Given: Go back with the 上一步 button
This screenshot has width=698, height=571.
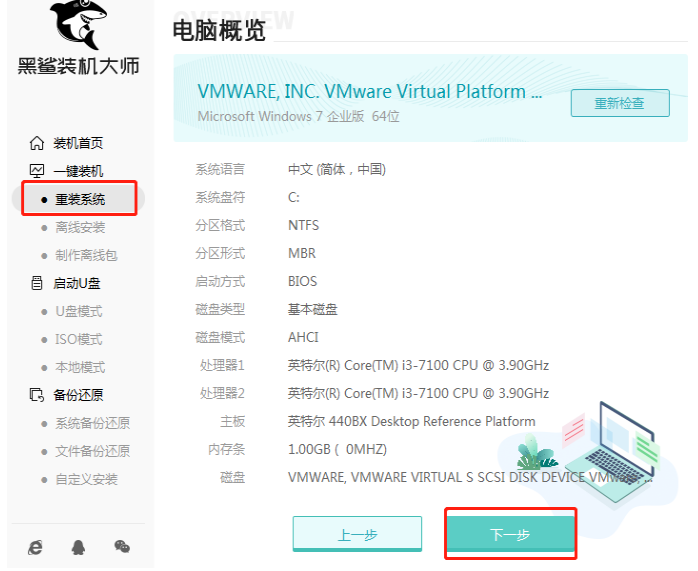Looking at the screenshot, I should click(357, 534).
